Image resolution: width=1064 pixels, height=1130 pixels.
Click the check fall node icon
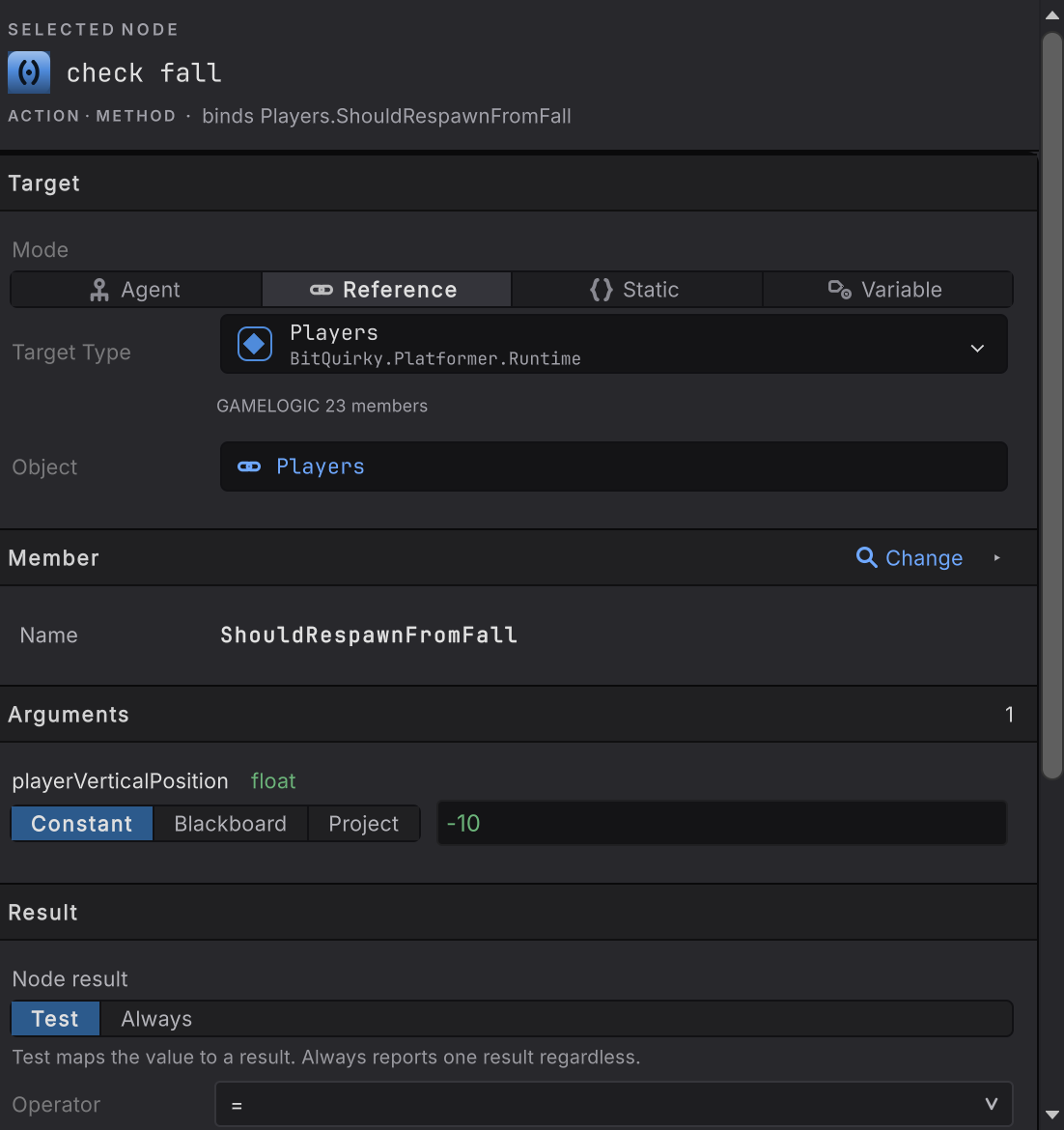pos(29,72)
